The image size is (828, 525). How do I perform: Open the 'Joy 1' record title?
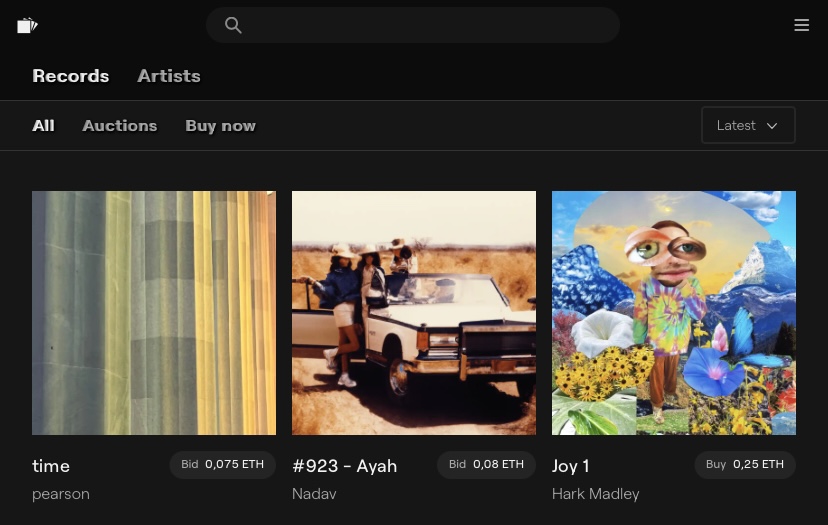(x=570, y=466)
